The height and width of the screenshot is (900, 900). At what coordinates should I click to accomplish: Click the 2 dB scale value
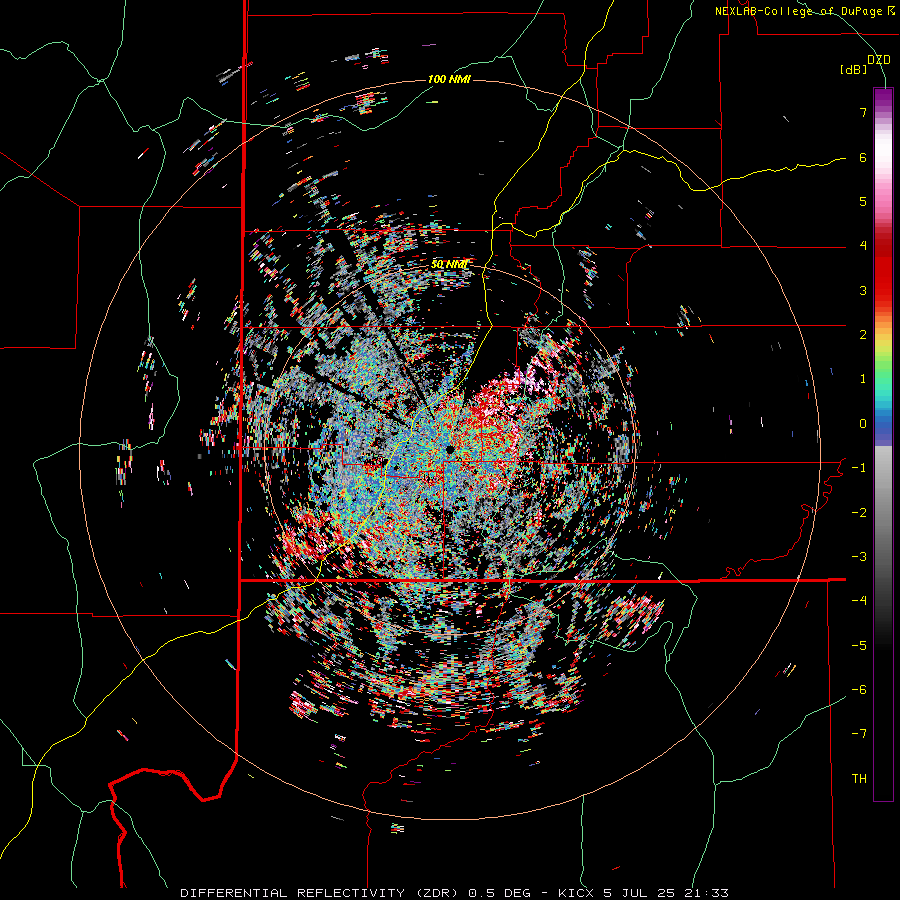click(x=863, y=335)
